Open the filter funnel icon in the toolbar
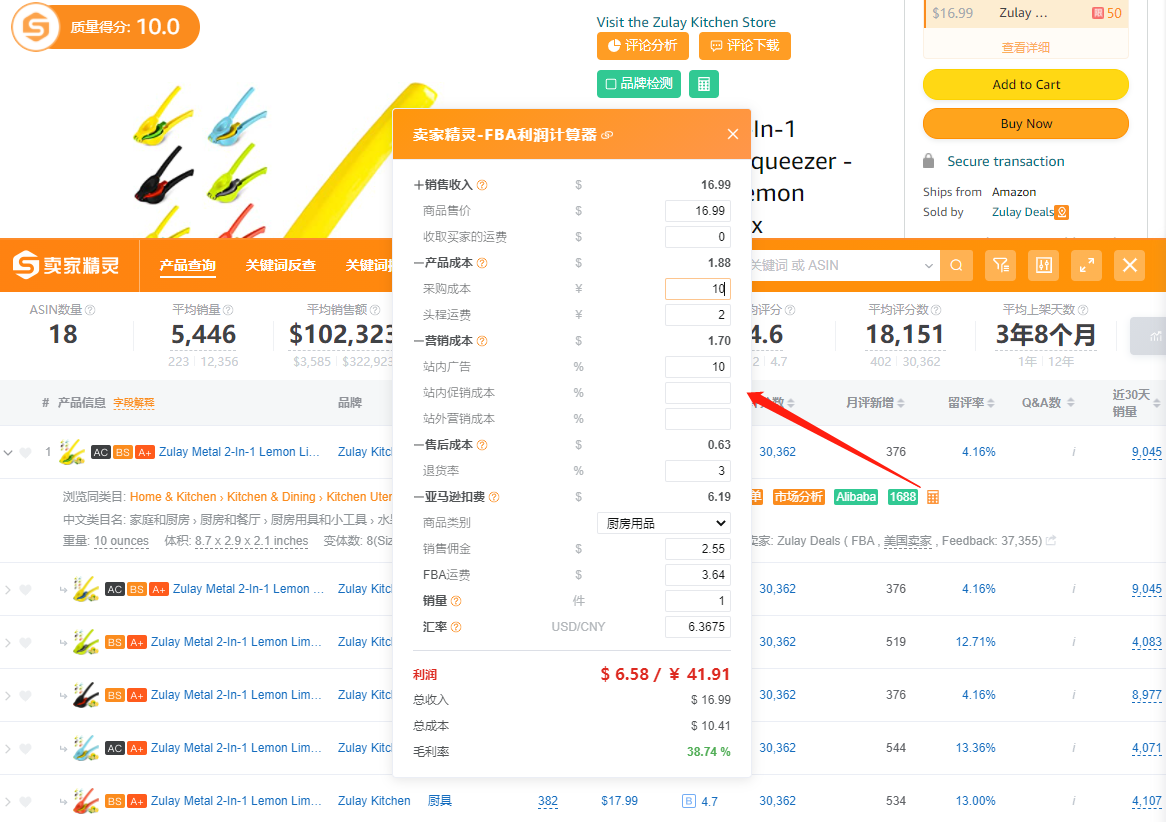 coord(1000,265)
